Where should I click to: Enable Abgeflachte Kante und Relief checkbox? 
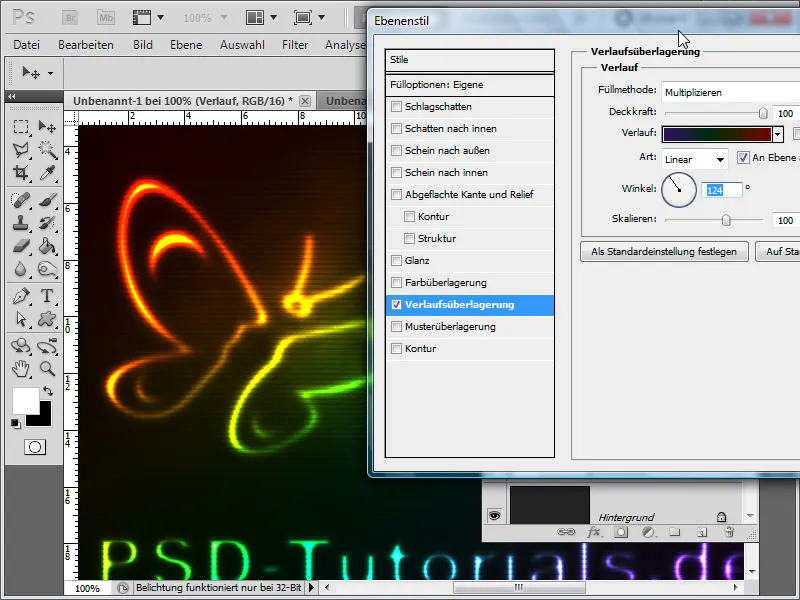pos(396,194)
